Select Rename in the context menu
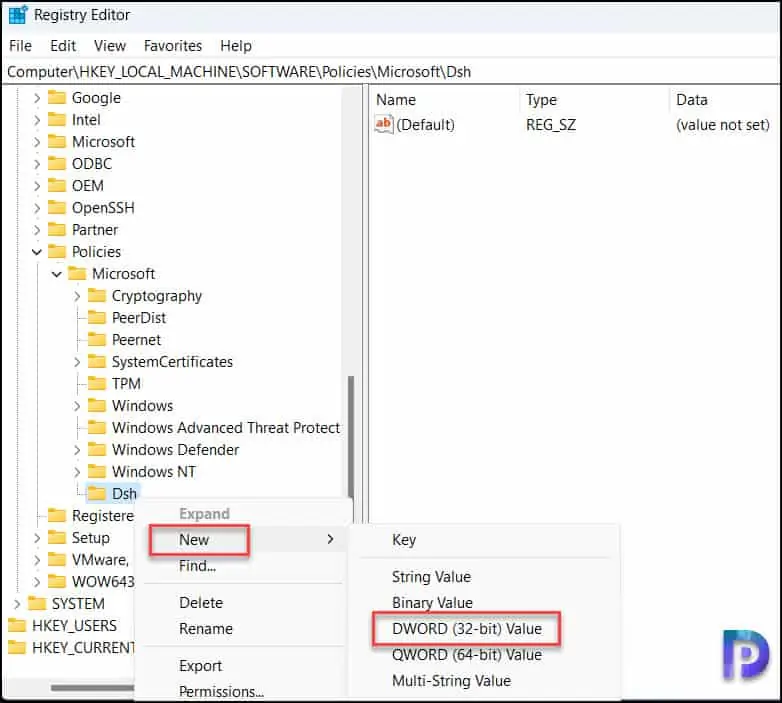782x703 pixels. point(205,629)
